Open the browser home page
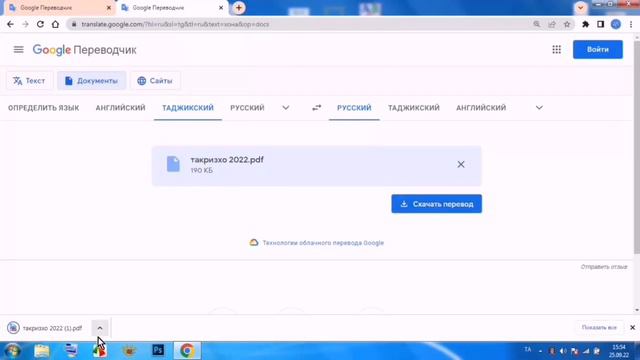The height and width of the screenshot is (360, 640). pos(56,24)
